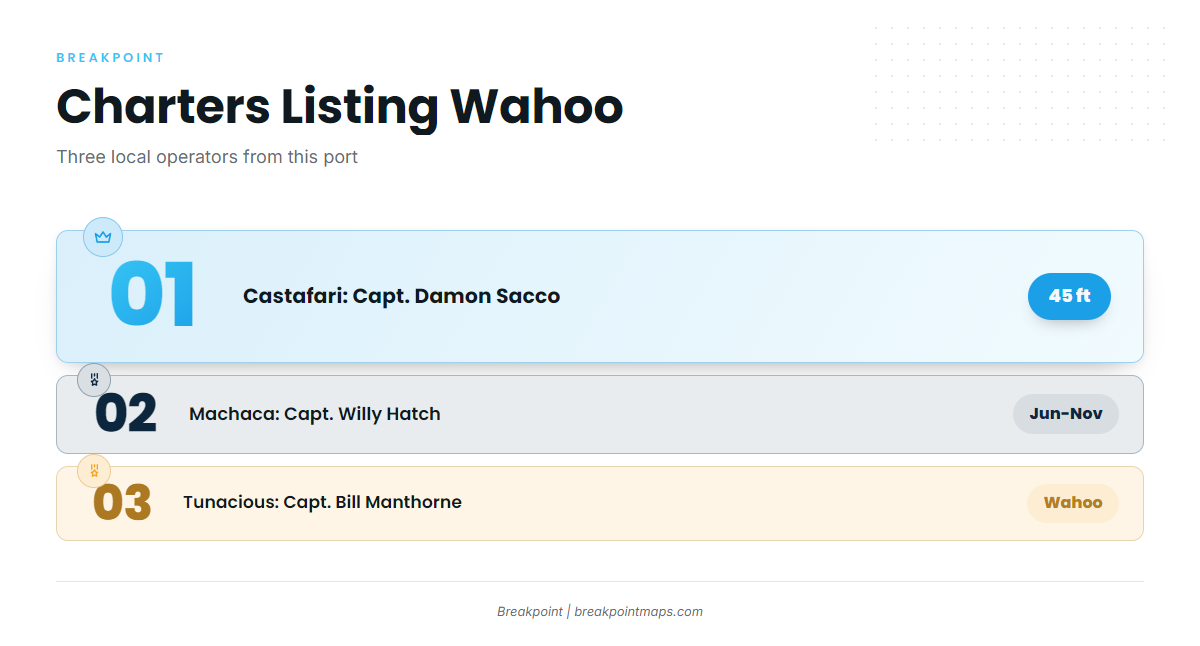Select the large 01 rank number
Viewport: 1200px width, 646px height.
(153, 296)
